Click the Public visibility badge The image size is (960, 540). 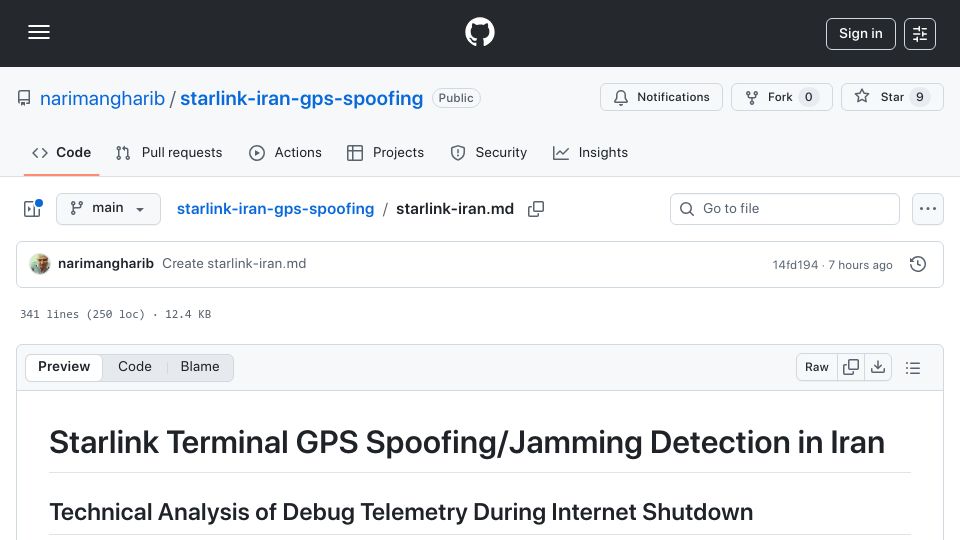[456, 98]
